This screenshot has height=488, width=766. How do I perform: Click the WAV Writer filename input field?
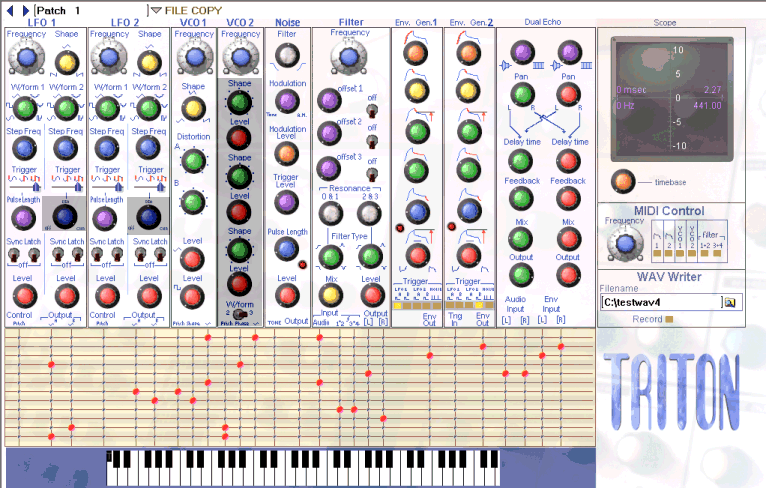click(x=660, y=301)
